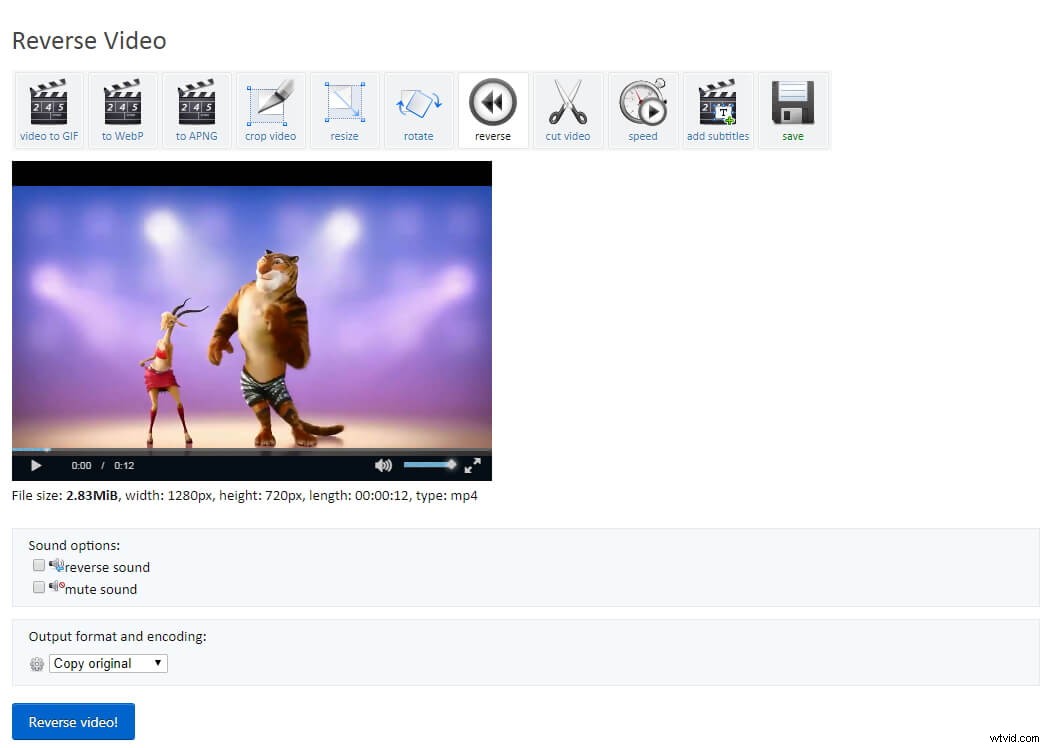This screenshot has width=1060, height=748.
Task: Click the Reverse video! button
Action: 73,721
